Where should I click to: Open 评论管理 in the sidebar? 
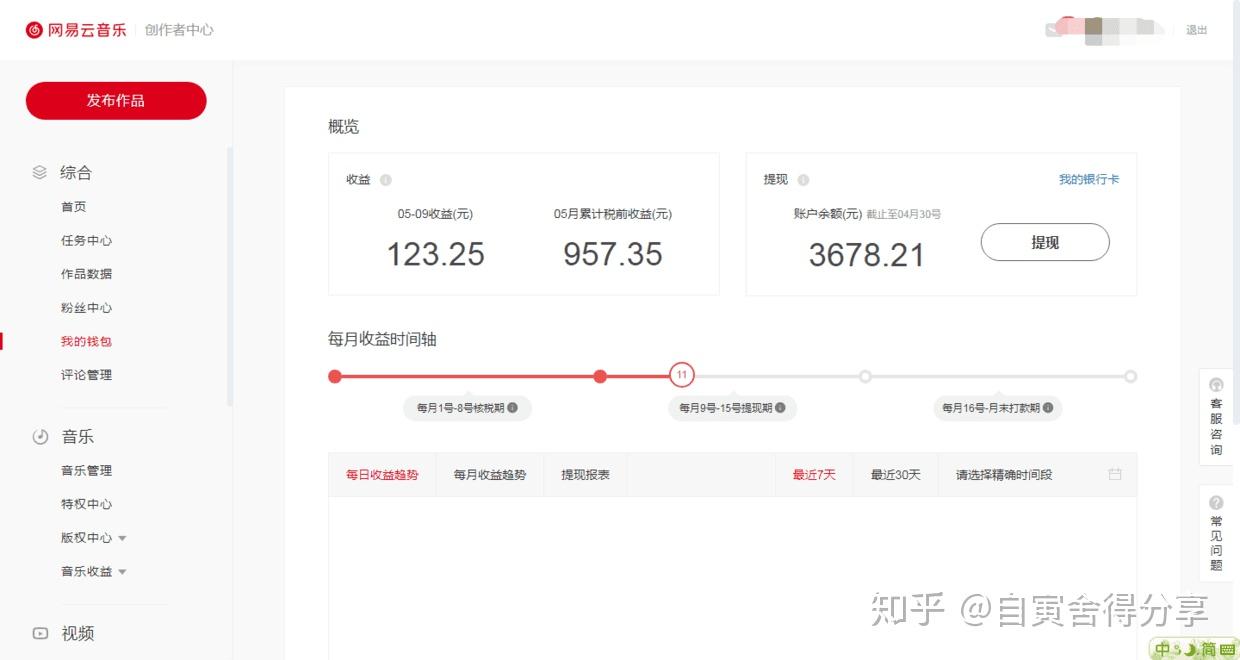tap(86, 375)
